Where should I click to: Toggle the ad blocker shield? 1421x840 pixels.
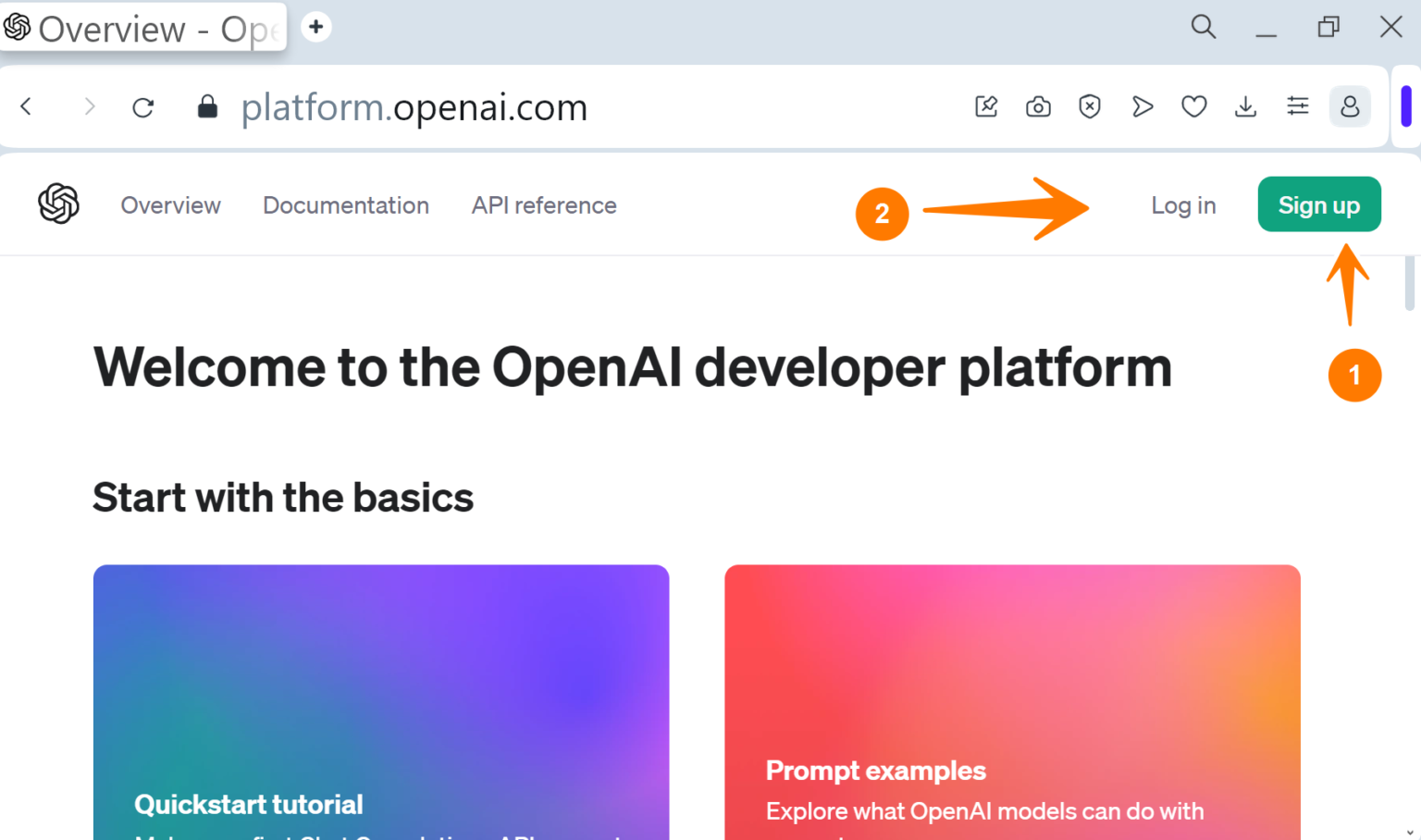coord(1090,106)
